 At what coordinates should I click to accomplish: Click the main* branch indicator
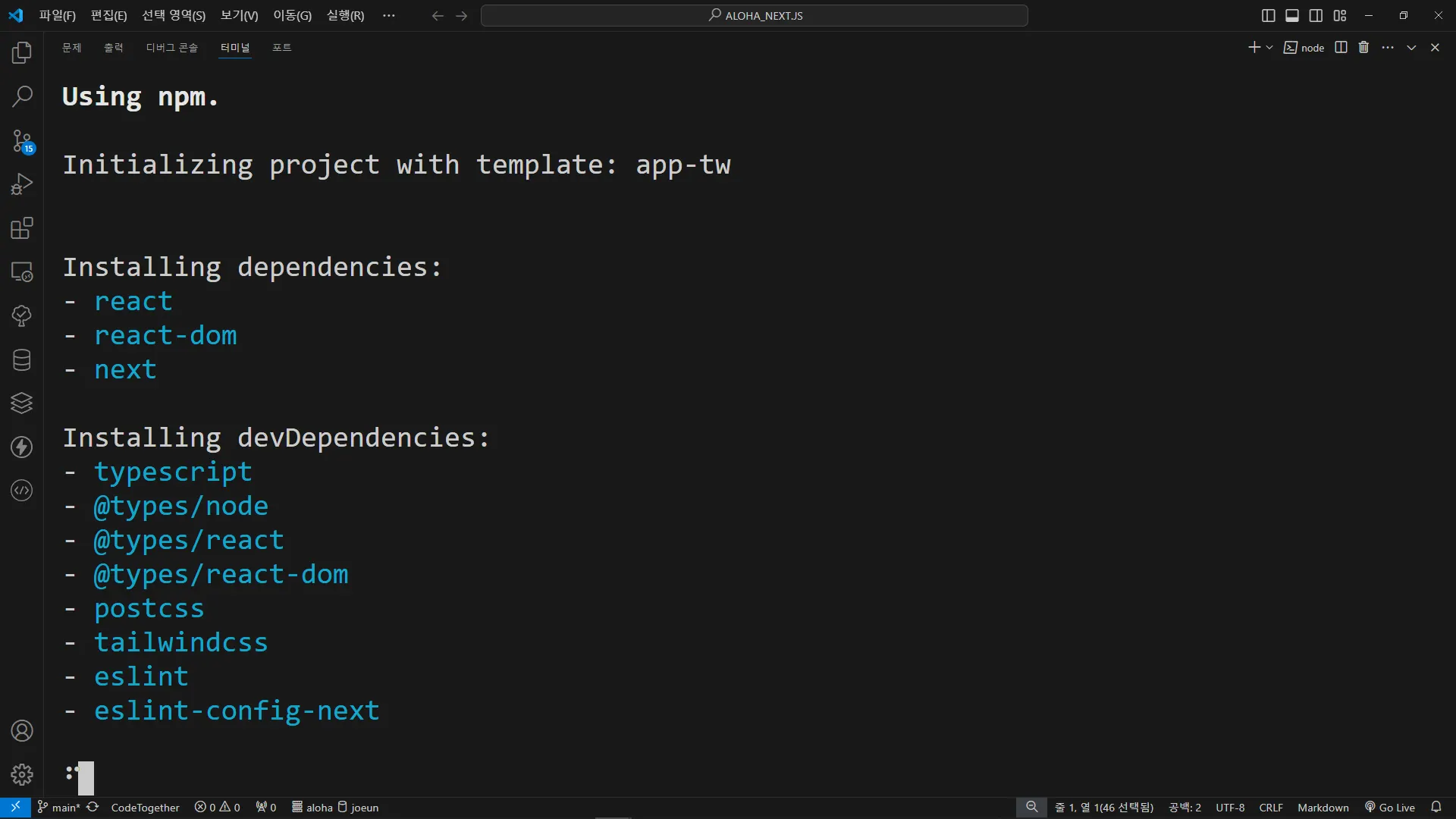(x=59, y=808)
